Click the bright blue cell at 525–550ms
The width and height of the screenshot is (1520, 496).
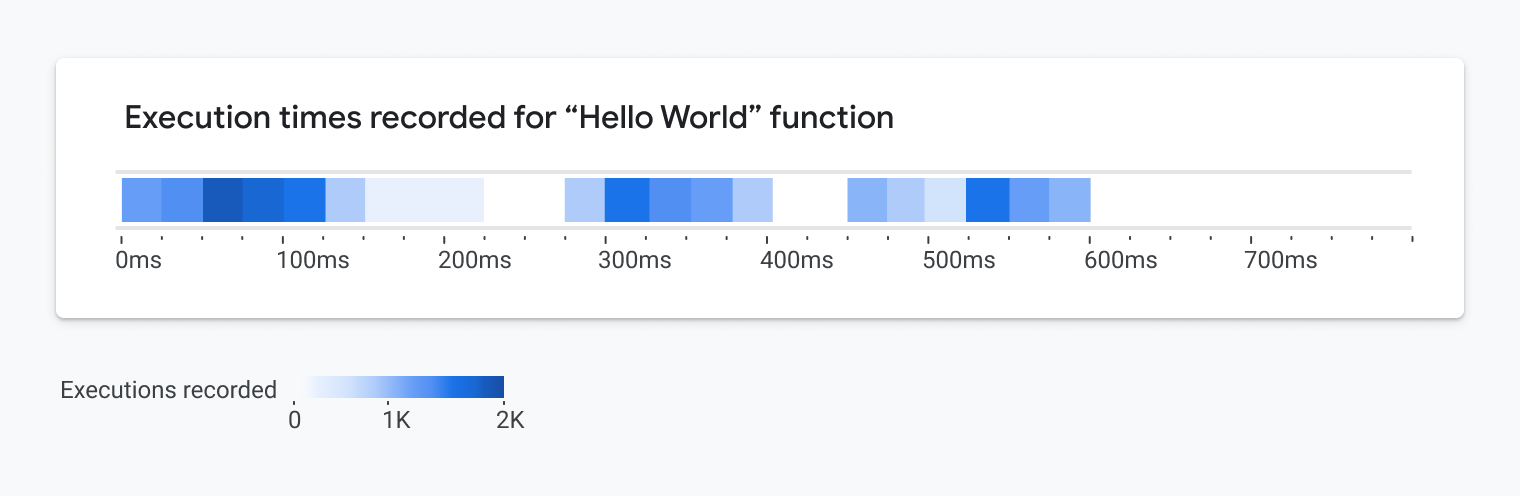click(x=987, y=199)
